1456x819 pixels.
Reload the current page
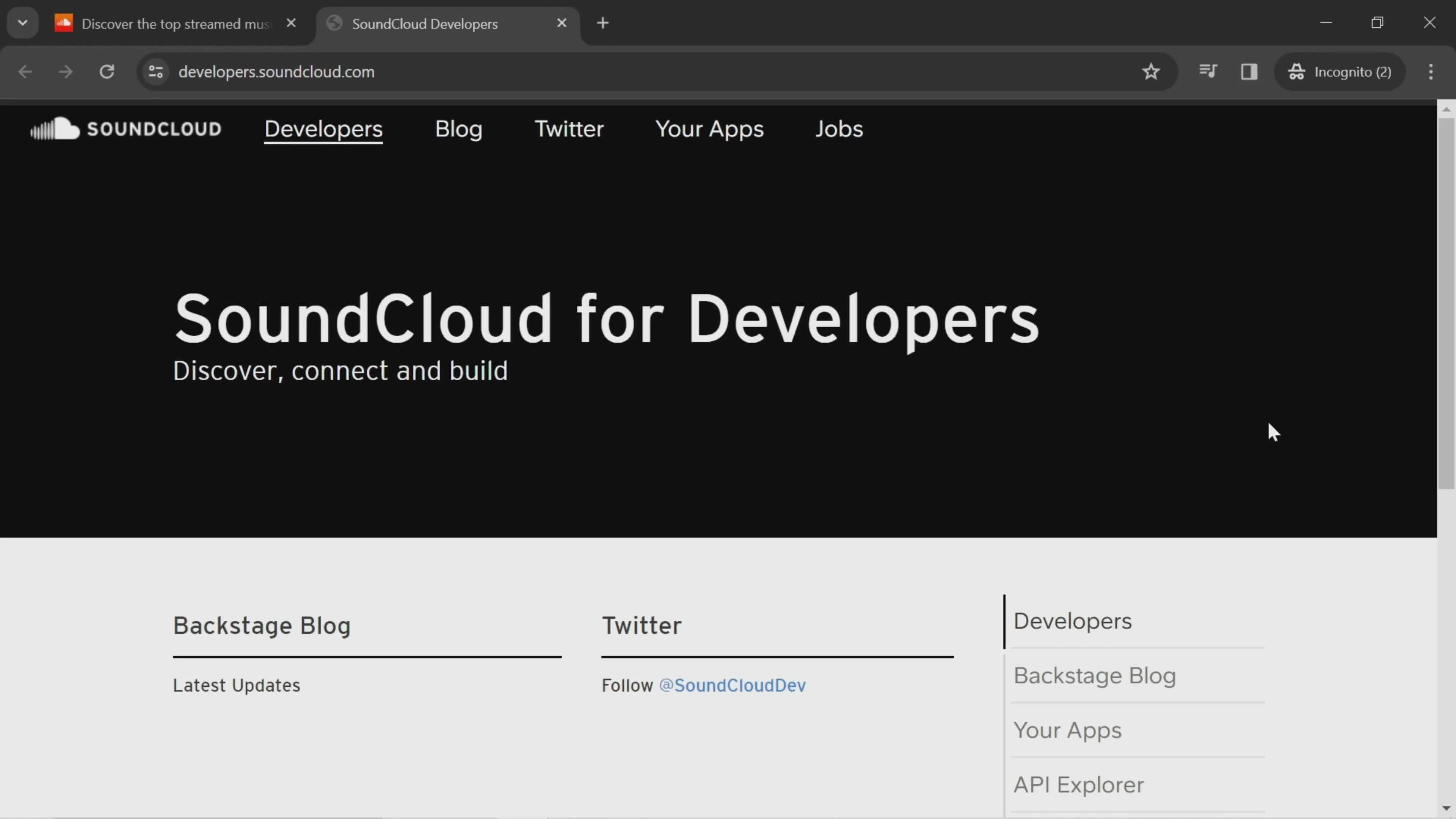[x=107, y=72]
